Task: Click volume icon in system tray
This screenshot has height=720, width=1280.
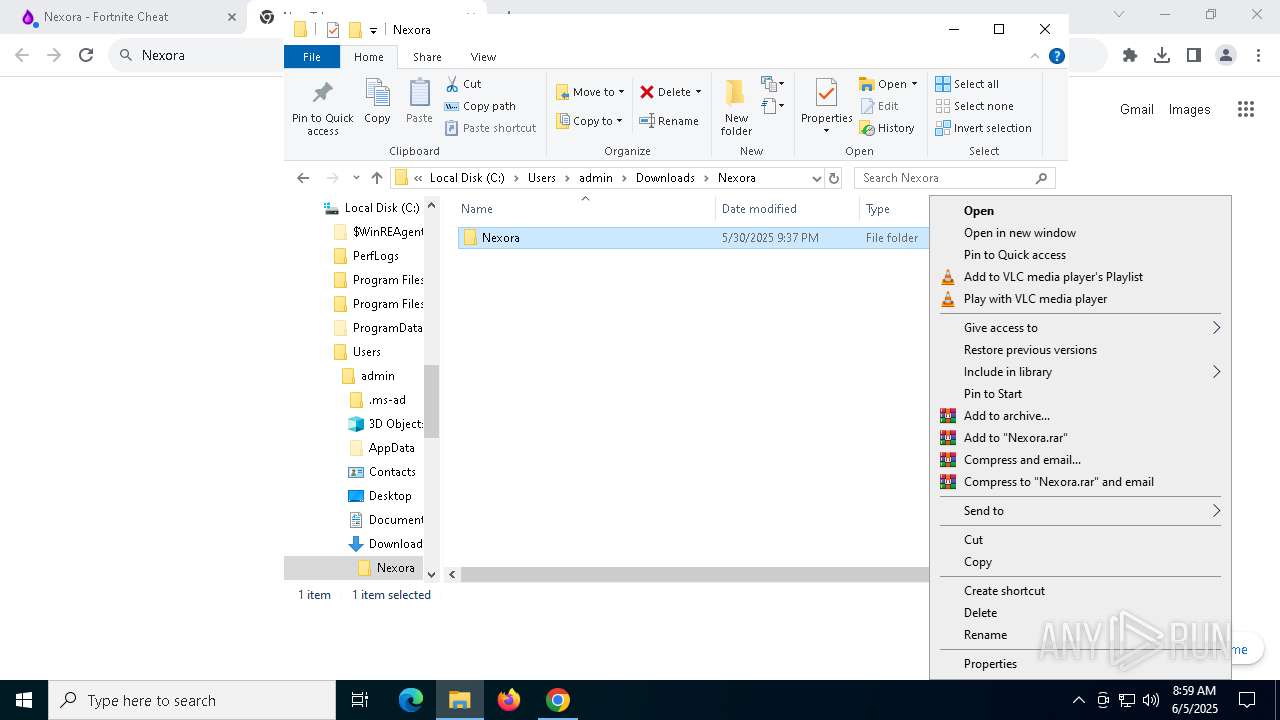Action: coord(1151,700)
